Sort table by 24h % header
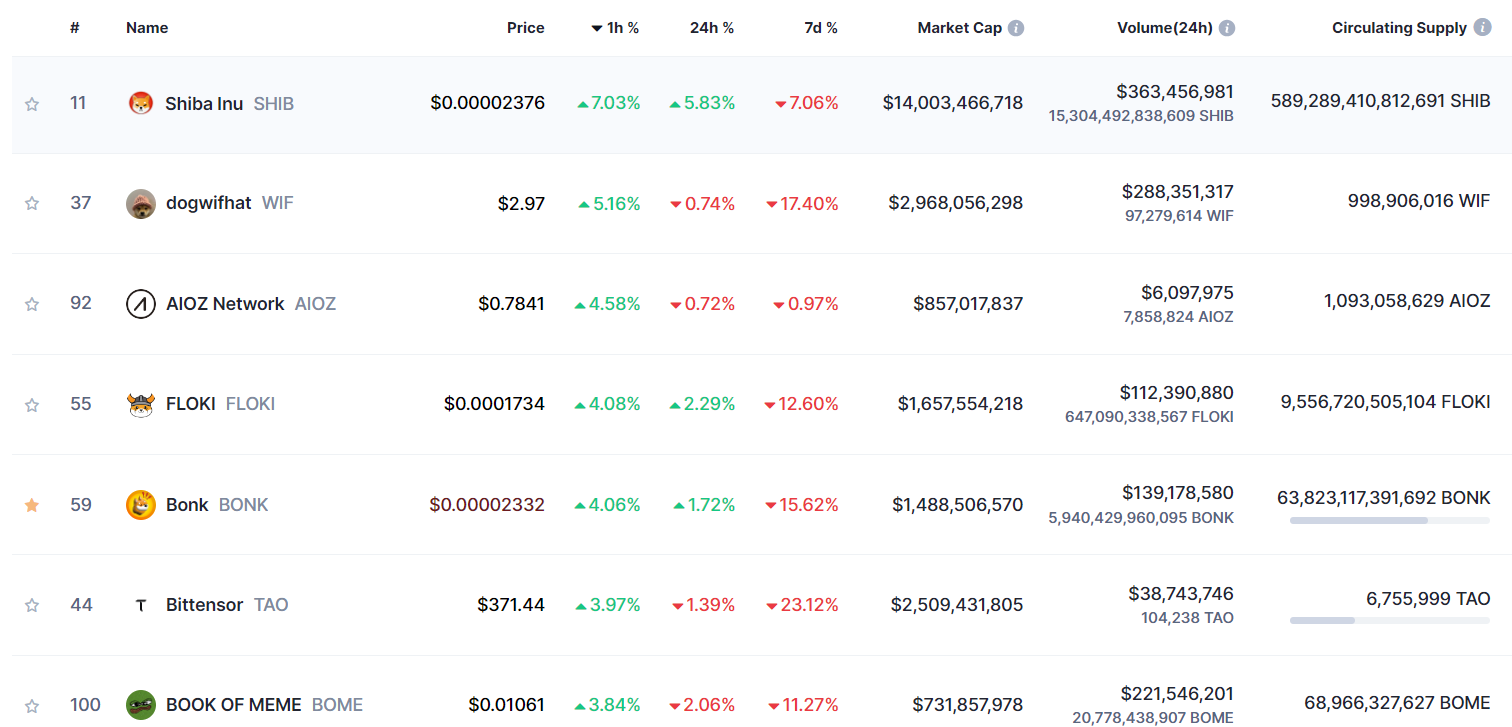 pos(712,28)
